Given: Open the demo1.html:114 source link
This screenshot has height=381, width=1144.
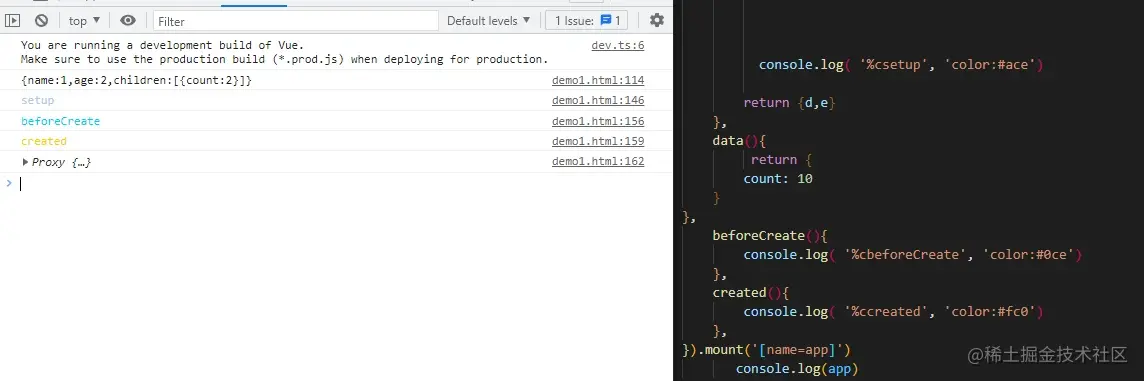Looking at the screenshot, I should point(598,80).
